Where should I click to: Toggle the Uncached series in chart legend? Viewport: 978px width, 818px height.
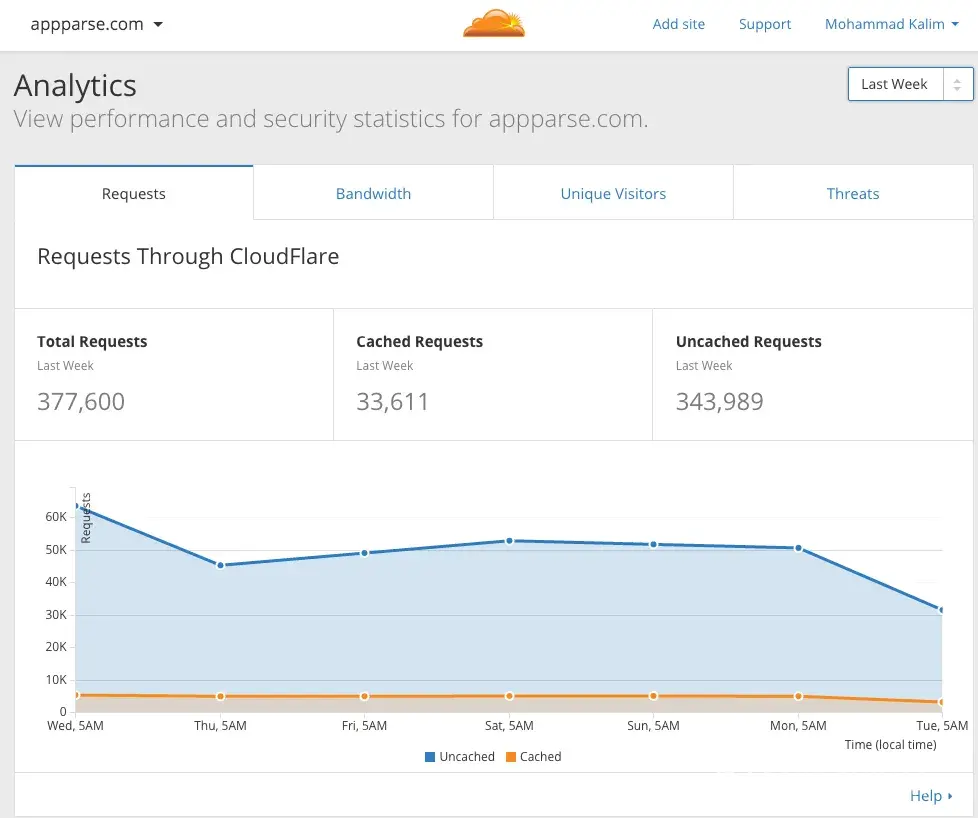tap(466, 757)
